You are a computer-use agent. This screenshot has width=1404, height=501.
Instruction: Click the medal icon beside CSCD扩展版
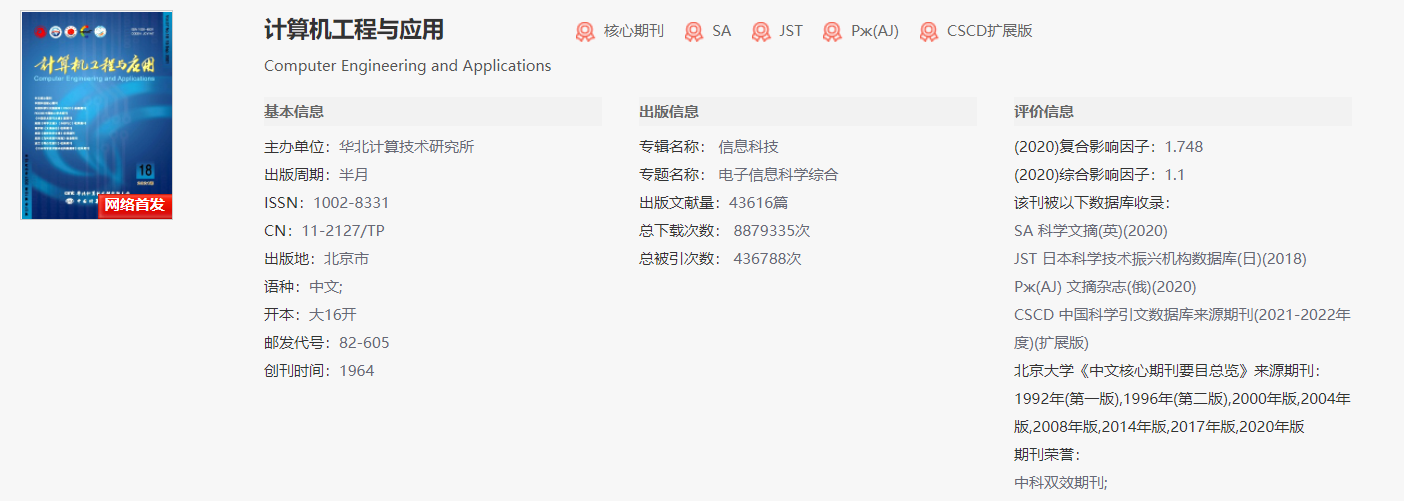(x=929, y=32)
